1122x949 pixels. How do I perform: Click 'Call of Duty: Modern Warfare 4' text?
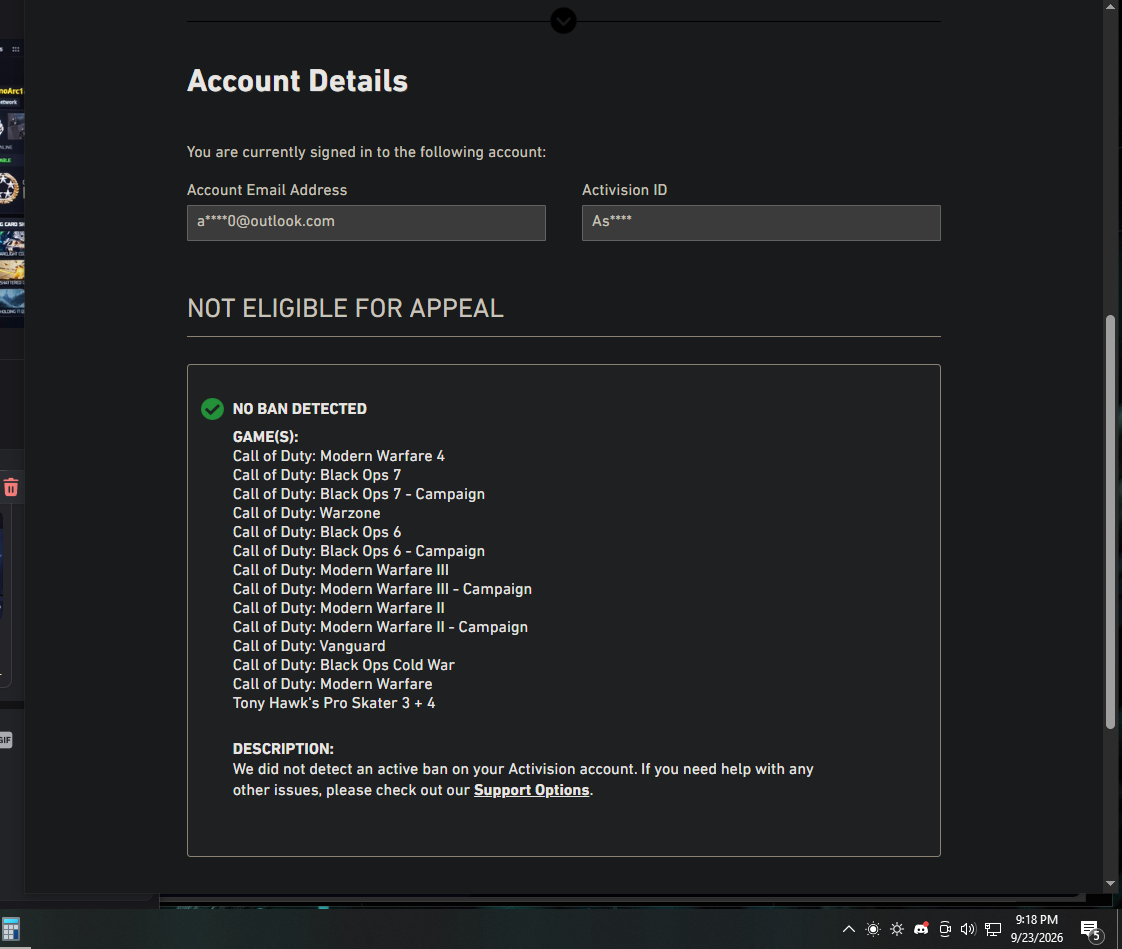[338, 456]
